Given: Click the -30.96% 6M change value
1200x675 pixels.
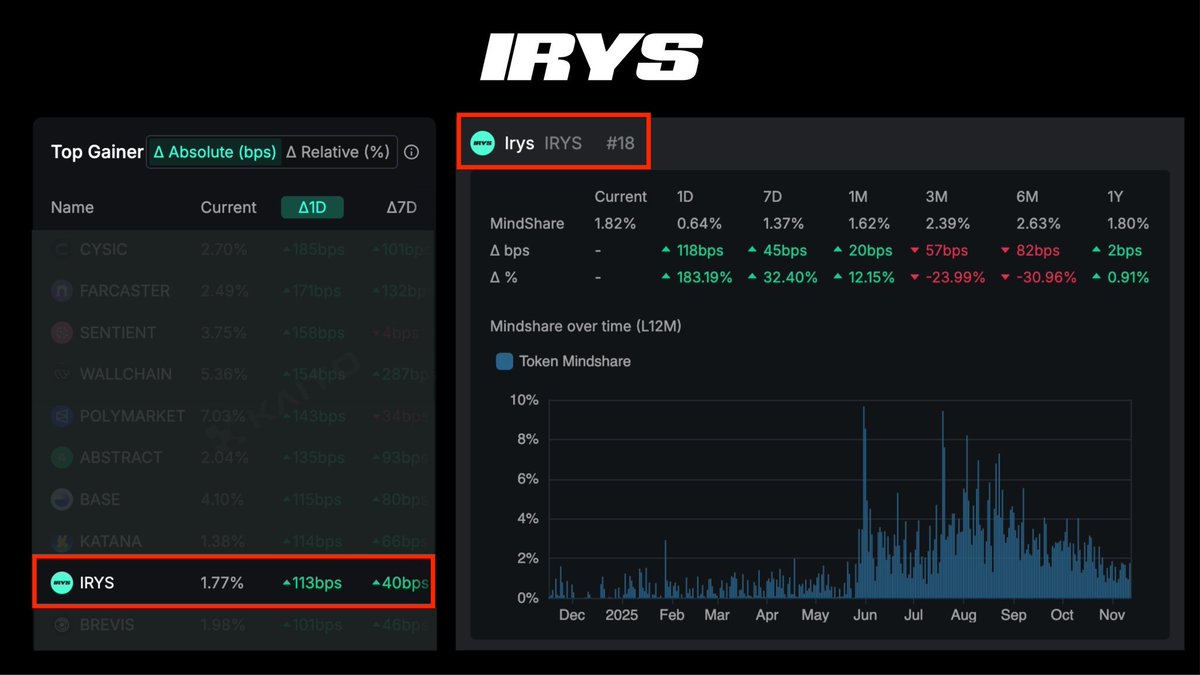Looking at the screenshot, I should click(x=1039, y=278).
